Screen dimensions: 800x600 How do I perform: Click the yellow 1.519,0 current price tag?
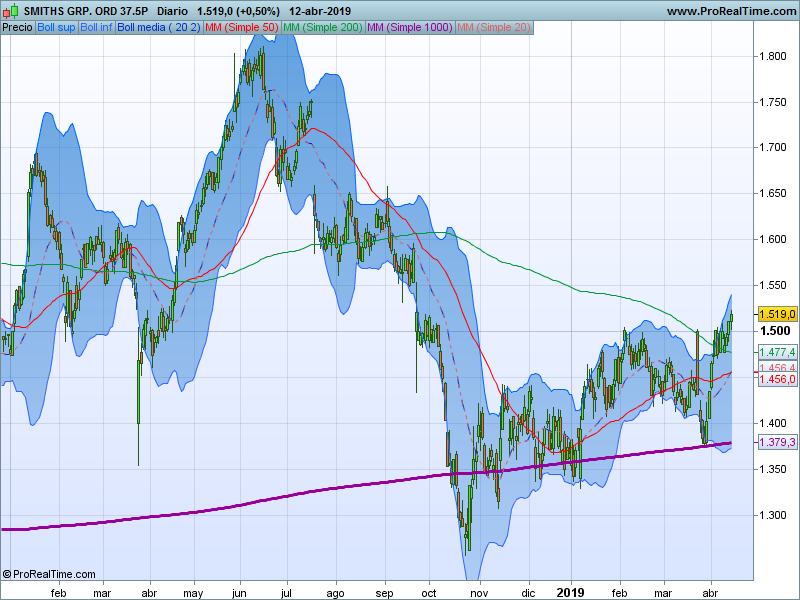click(x=778, y=314)
